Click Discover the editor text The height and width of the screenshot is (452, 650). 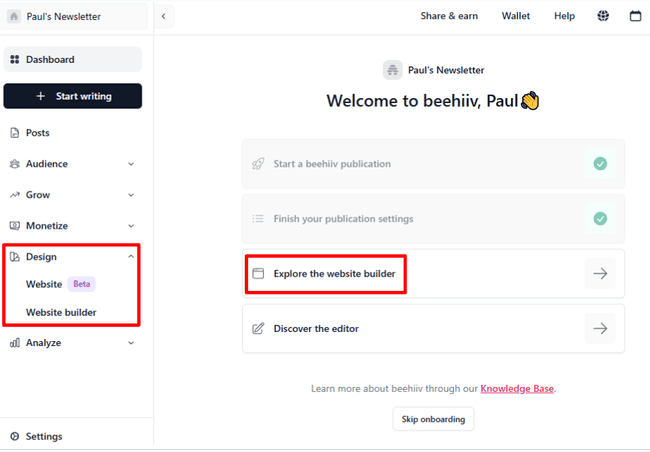click(316, 328)
